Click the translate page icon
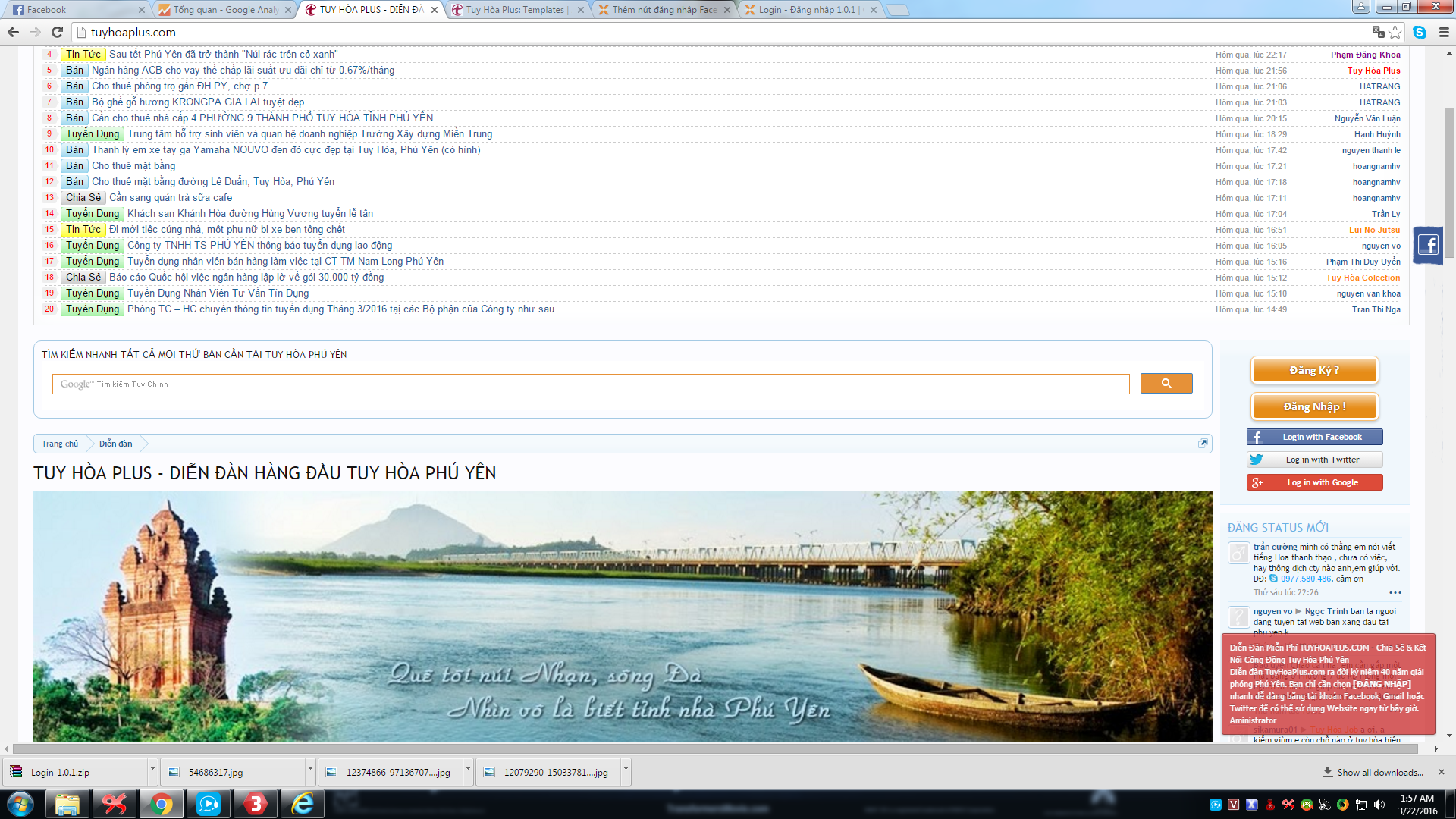This screenshot has height=819, width=1456. coord(1378,32)
